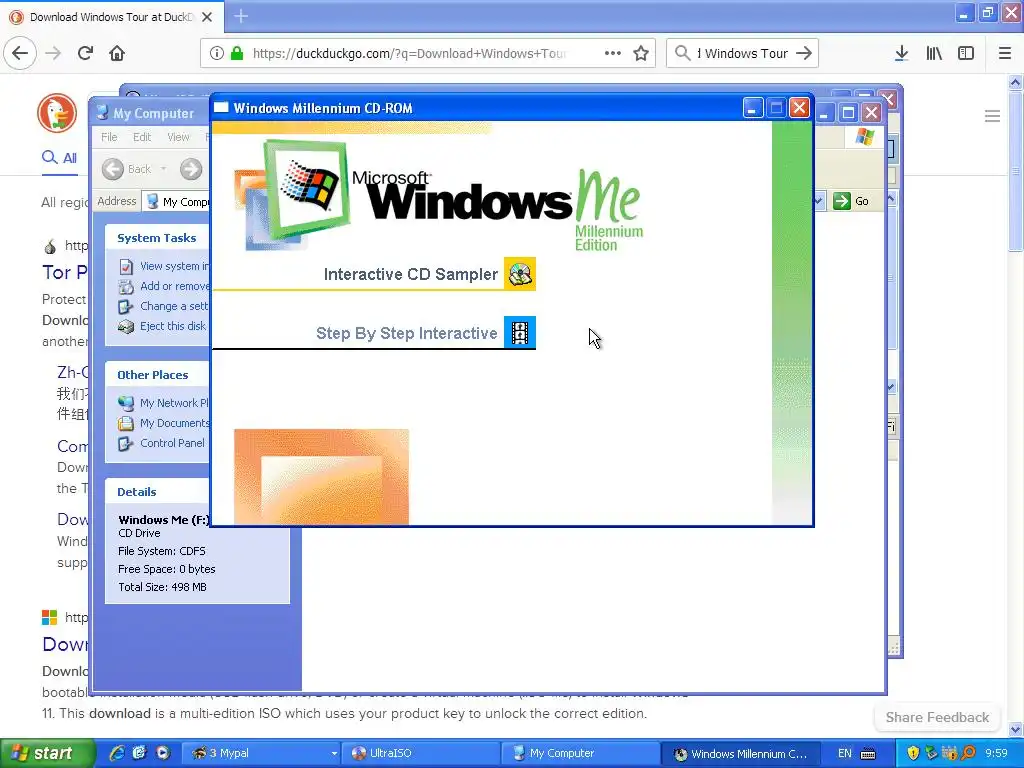The width and height of the screenshot is (1024, 768).
Task: Show site information icon in address bar
Action: (x=217, y=53)
